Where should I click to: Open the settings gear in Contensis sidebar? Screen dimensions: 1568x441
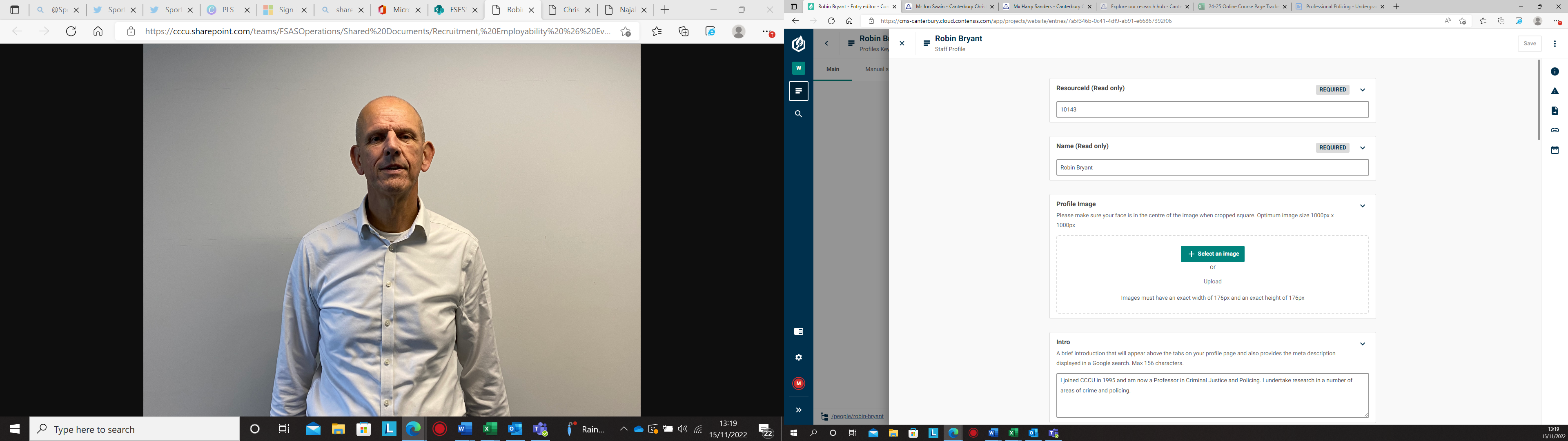click(x=798, y=358)
